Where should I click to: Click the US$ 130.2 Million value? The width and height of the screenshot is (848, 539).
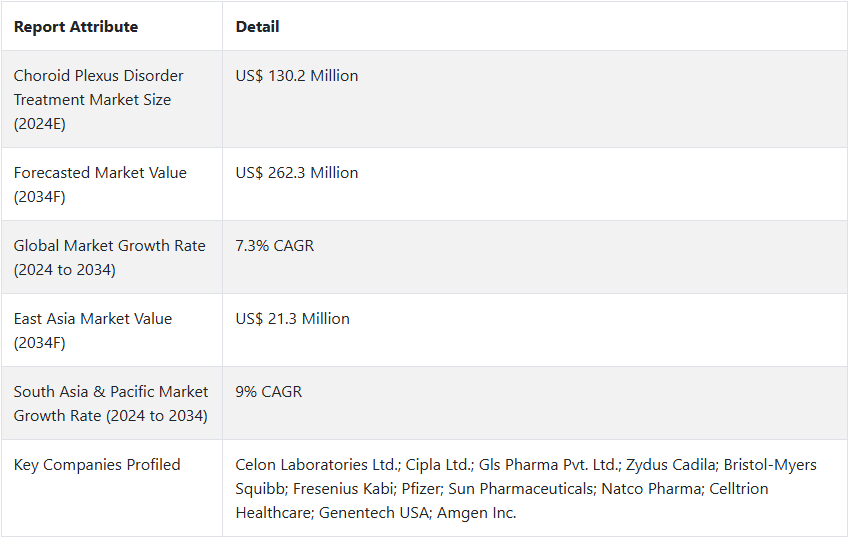click(x=297, y=76)
